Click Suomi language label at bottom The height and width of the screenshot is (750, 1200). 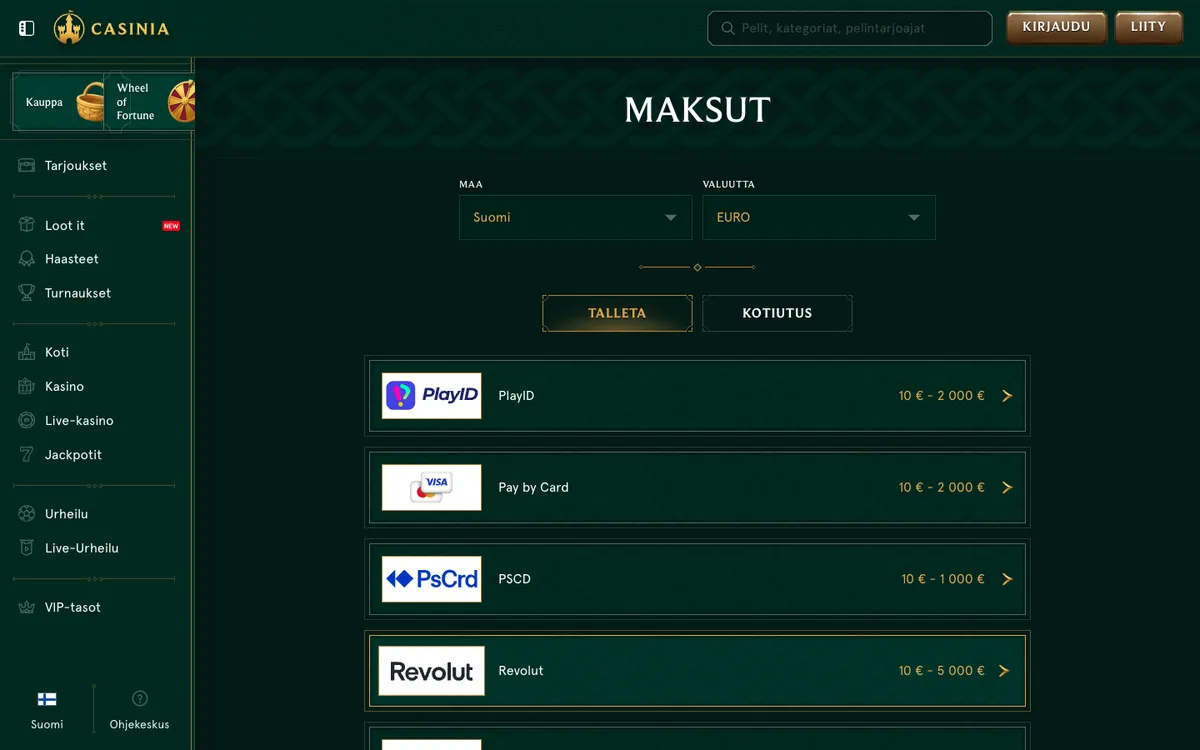coord(47,724)
